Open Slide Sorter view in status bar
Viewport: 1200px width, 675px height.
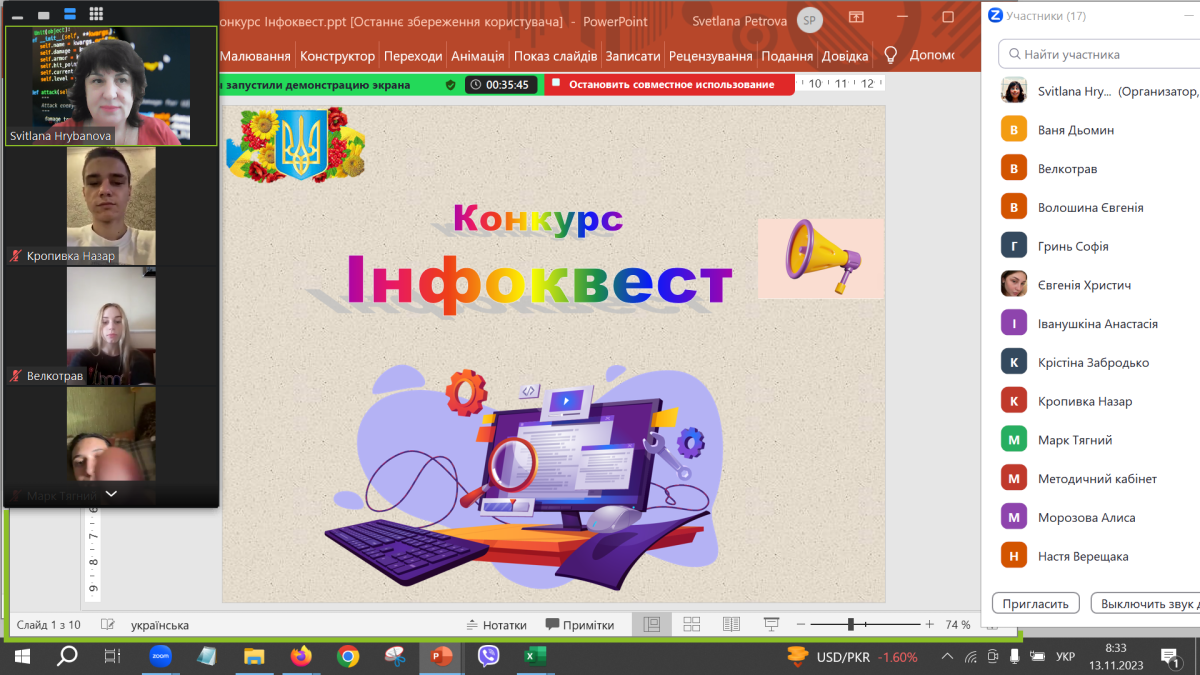coord(691,625)
